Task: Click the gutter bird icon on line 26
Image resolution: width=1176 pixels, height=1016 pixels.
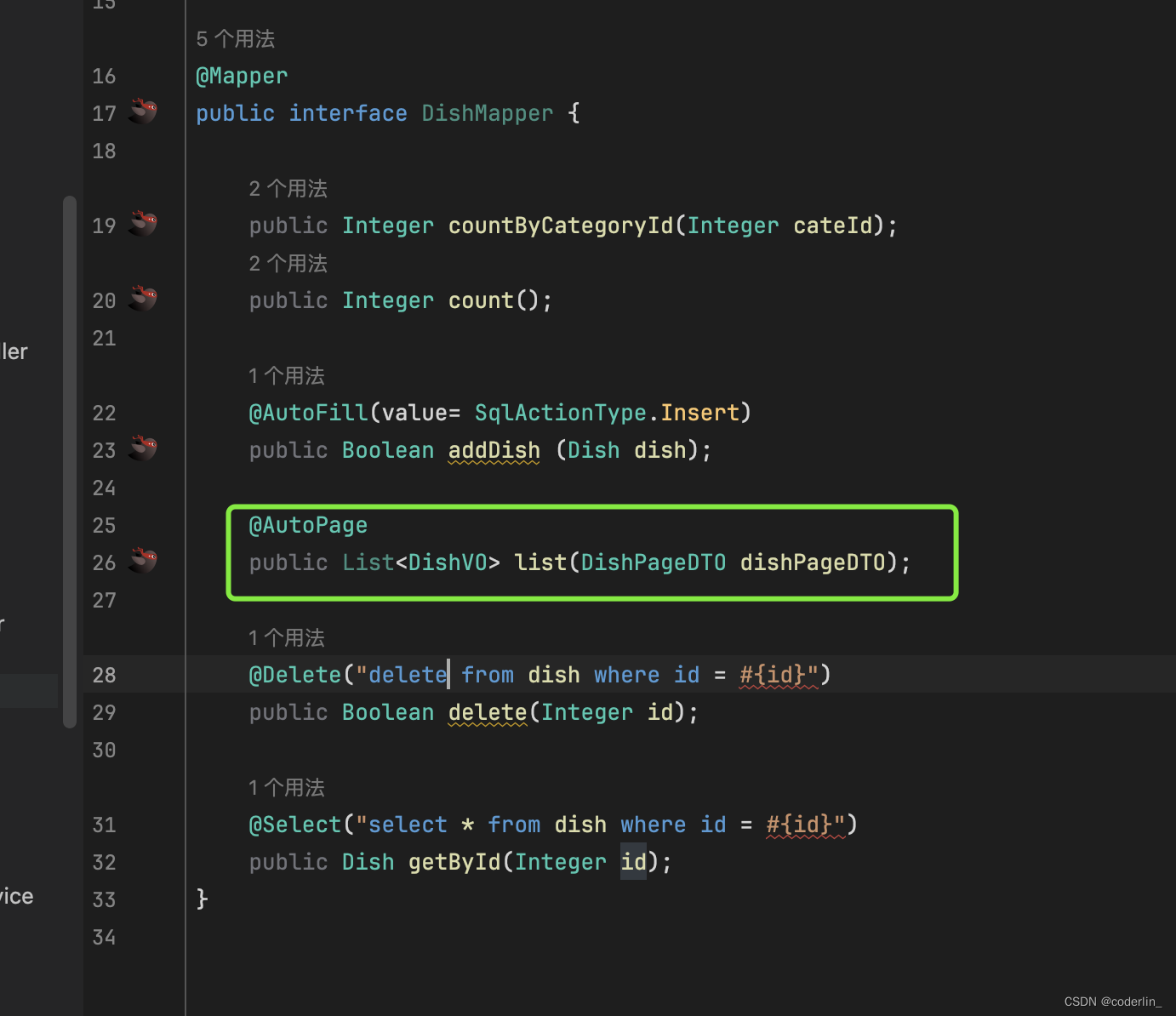Action: tap(143, 560)
